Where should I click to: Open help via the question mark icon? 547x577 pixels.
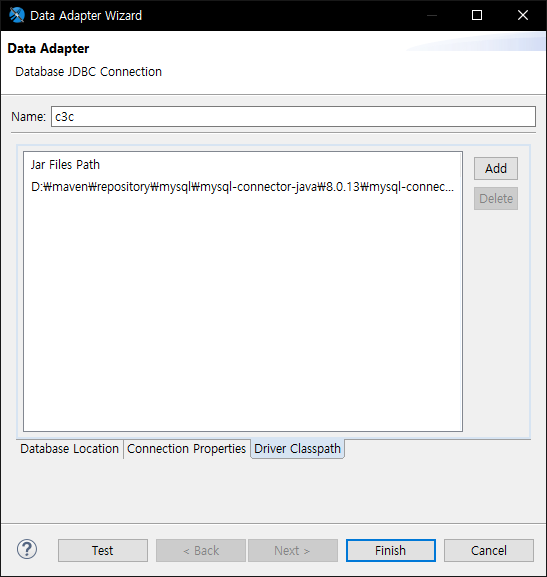(27, 549)
